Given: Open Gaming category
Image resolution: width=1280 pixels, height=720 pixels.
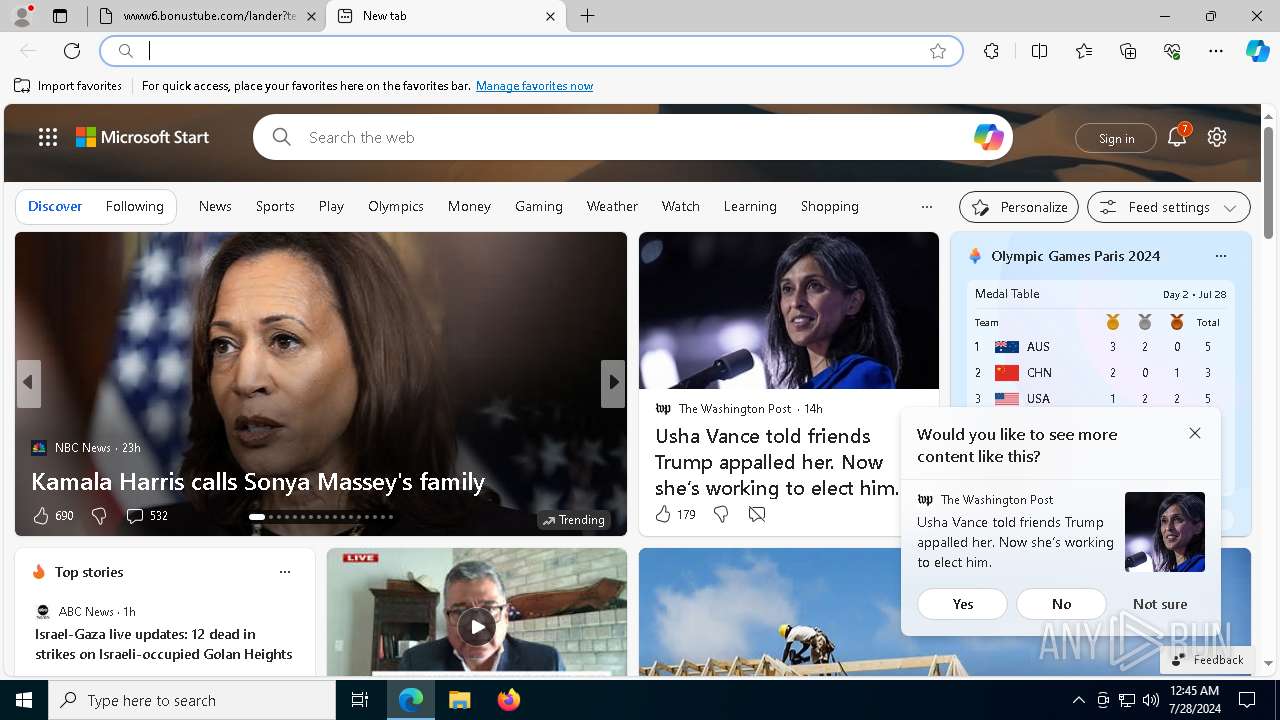Looking at the screenshot, I should [539, 206].
